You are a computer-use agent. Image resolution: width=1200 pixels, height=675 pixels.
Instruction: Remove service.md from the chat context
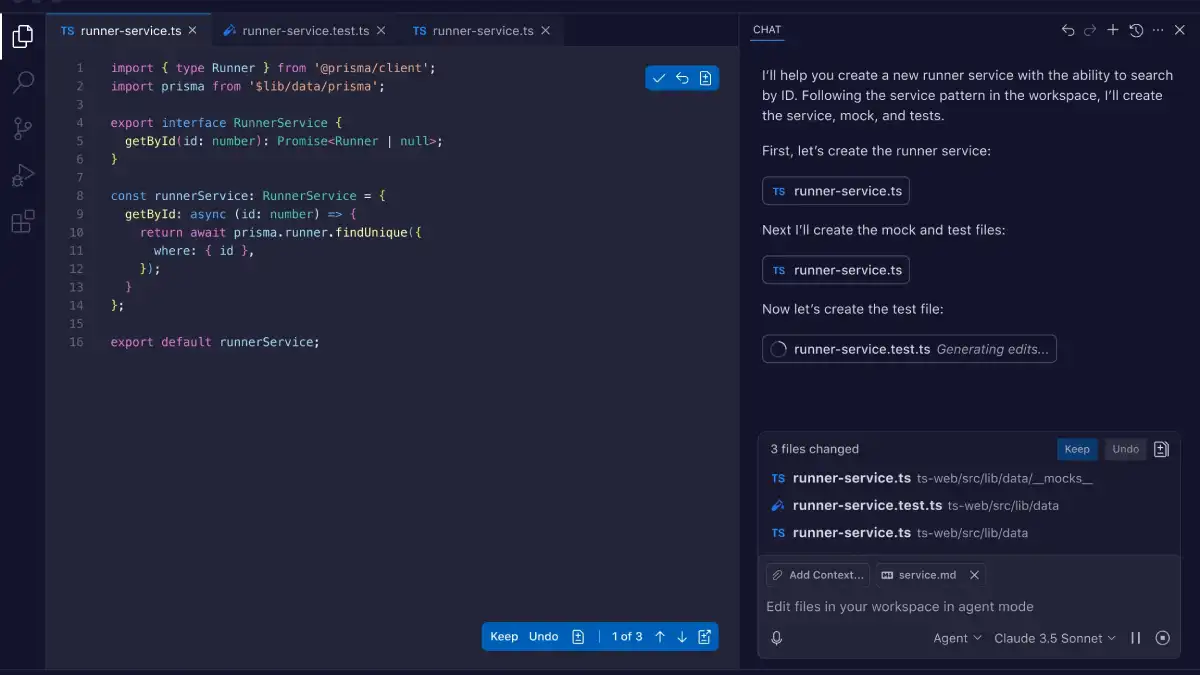974,574
